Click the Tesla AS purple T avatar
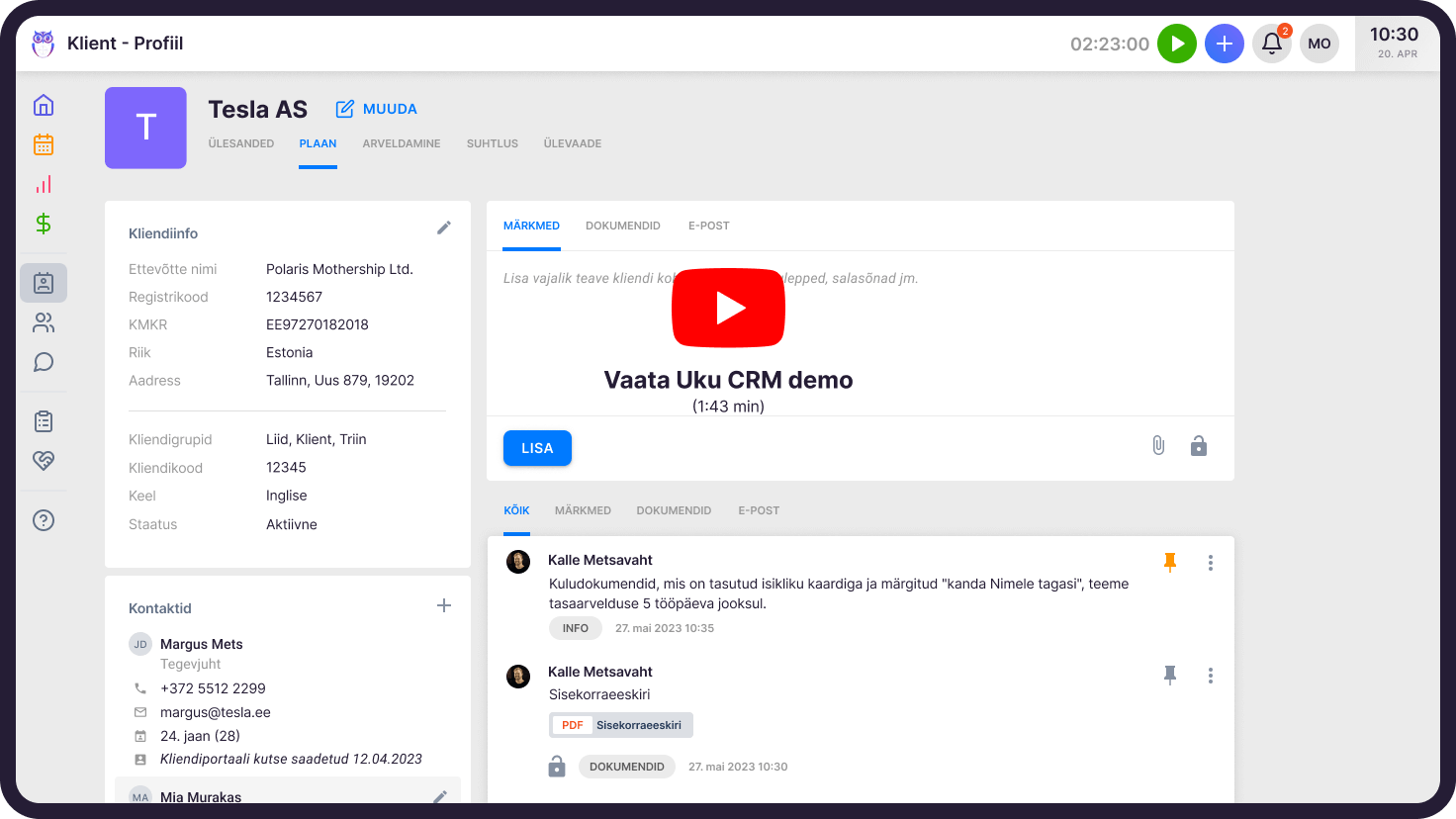Screen dimensions: 1456x819 [145, 128]
